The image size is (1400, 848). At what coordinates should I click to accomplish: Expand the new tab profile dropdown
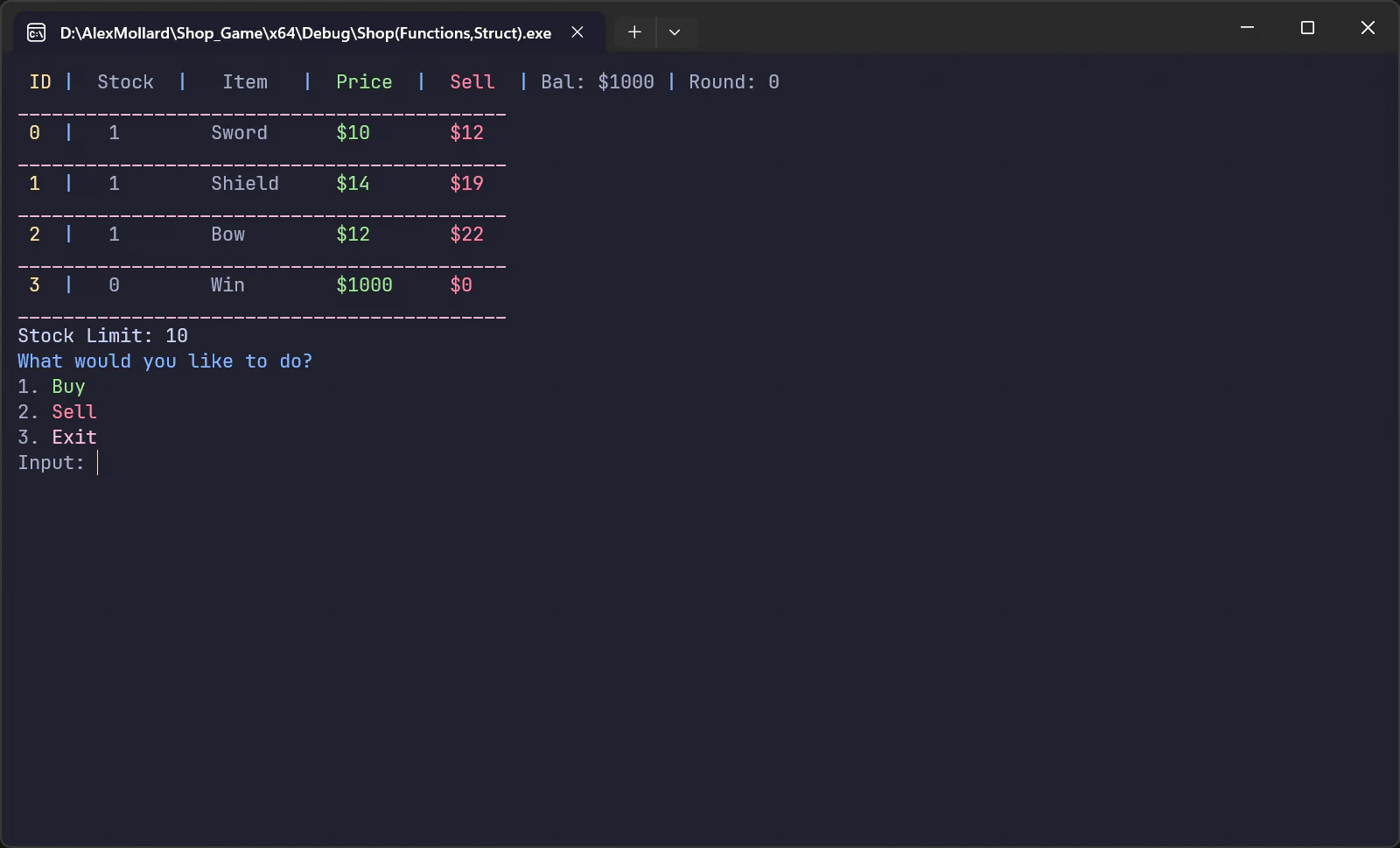coord(675,32)
